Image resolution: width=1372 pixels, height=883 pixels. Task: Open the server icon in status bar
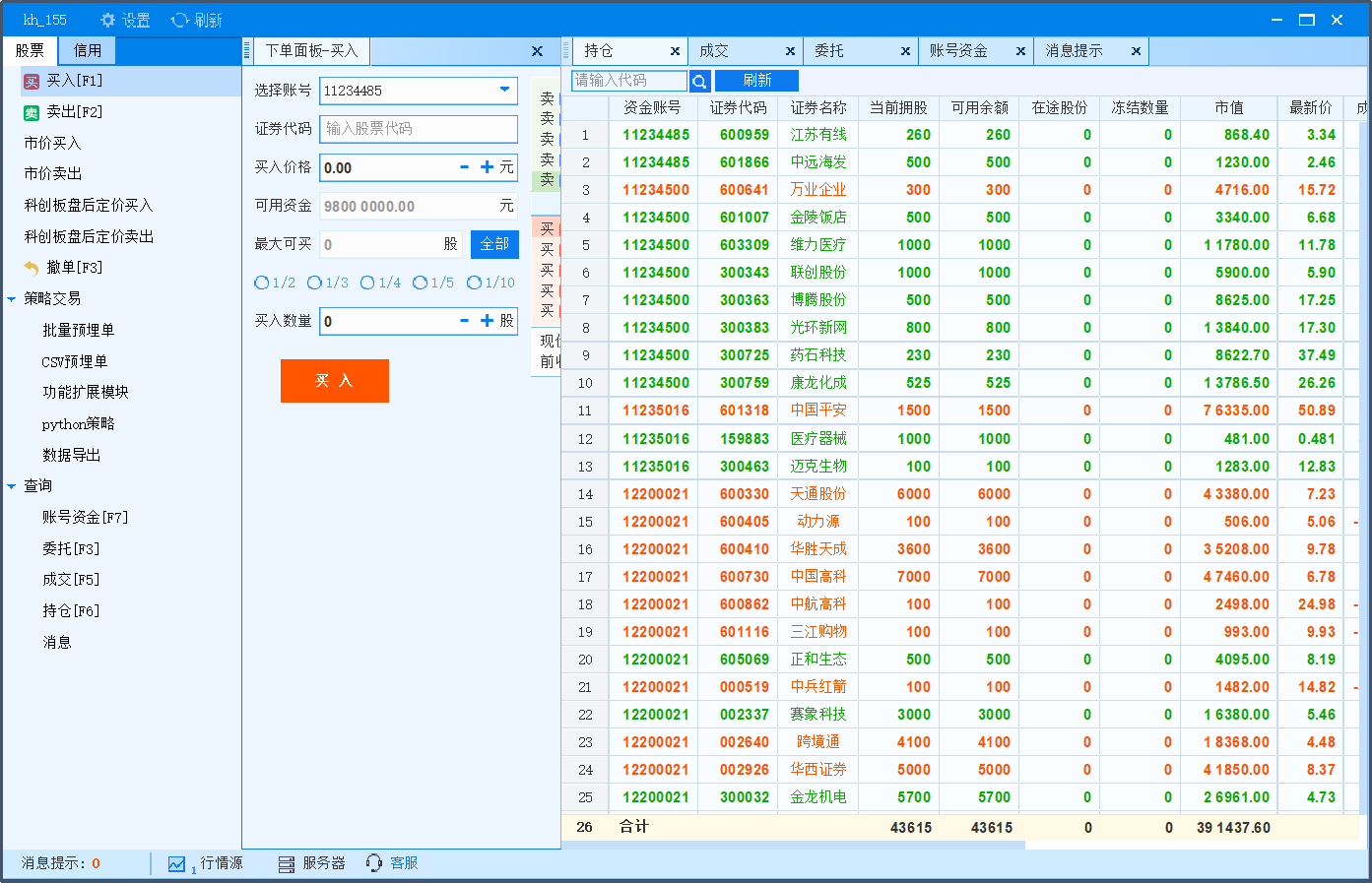click(287, 864)
